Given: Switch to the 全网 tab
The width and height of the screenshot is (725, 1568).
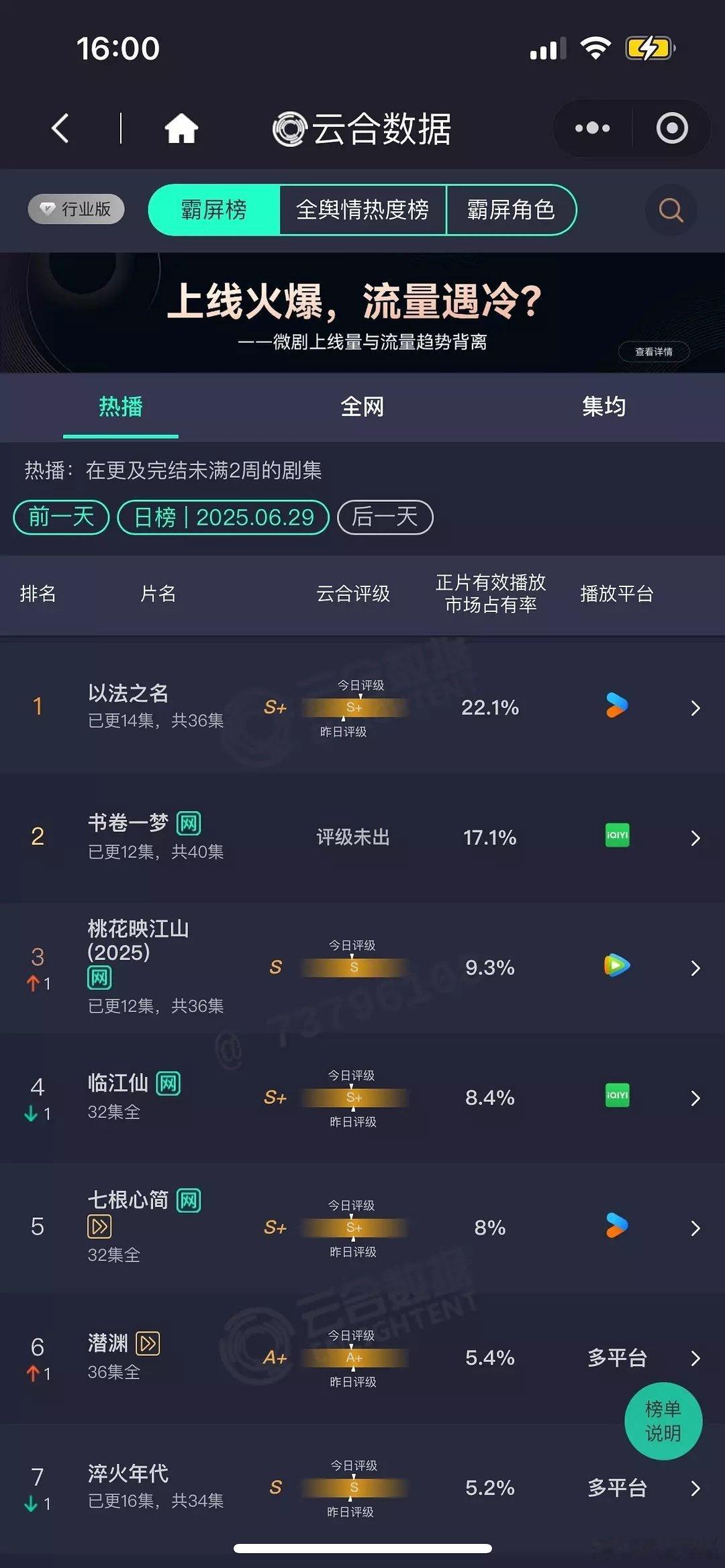Looking at the screenshot, I should 362,407.
